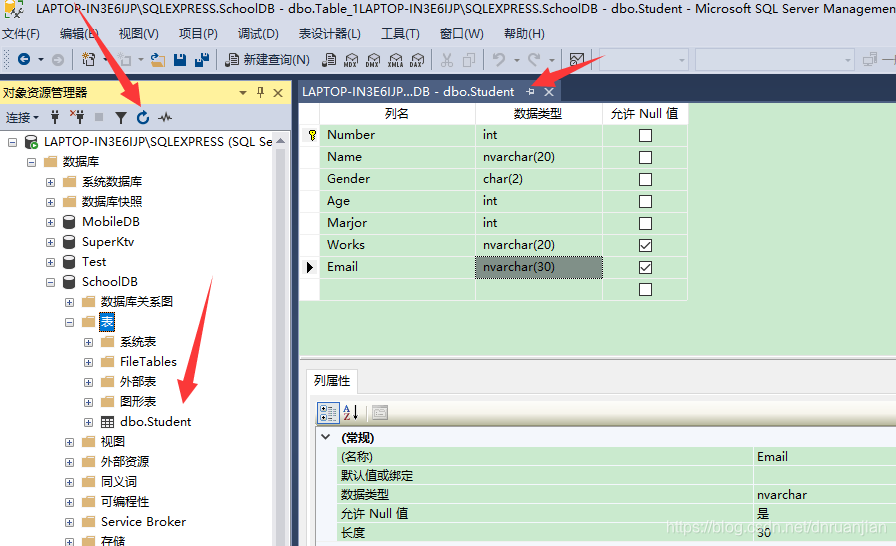Click the copy icon in the toolbar
The image size is (896, 546).
click(469, 60)
